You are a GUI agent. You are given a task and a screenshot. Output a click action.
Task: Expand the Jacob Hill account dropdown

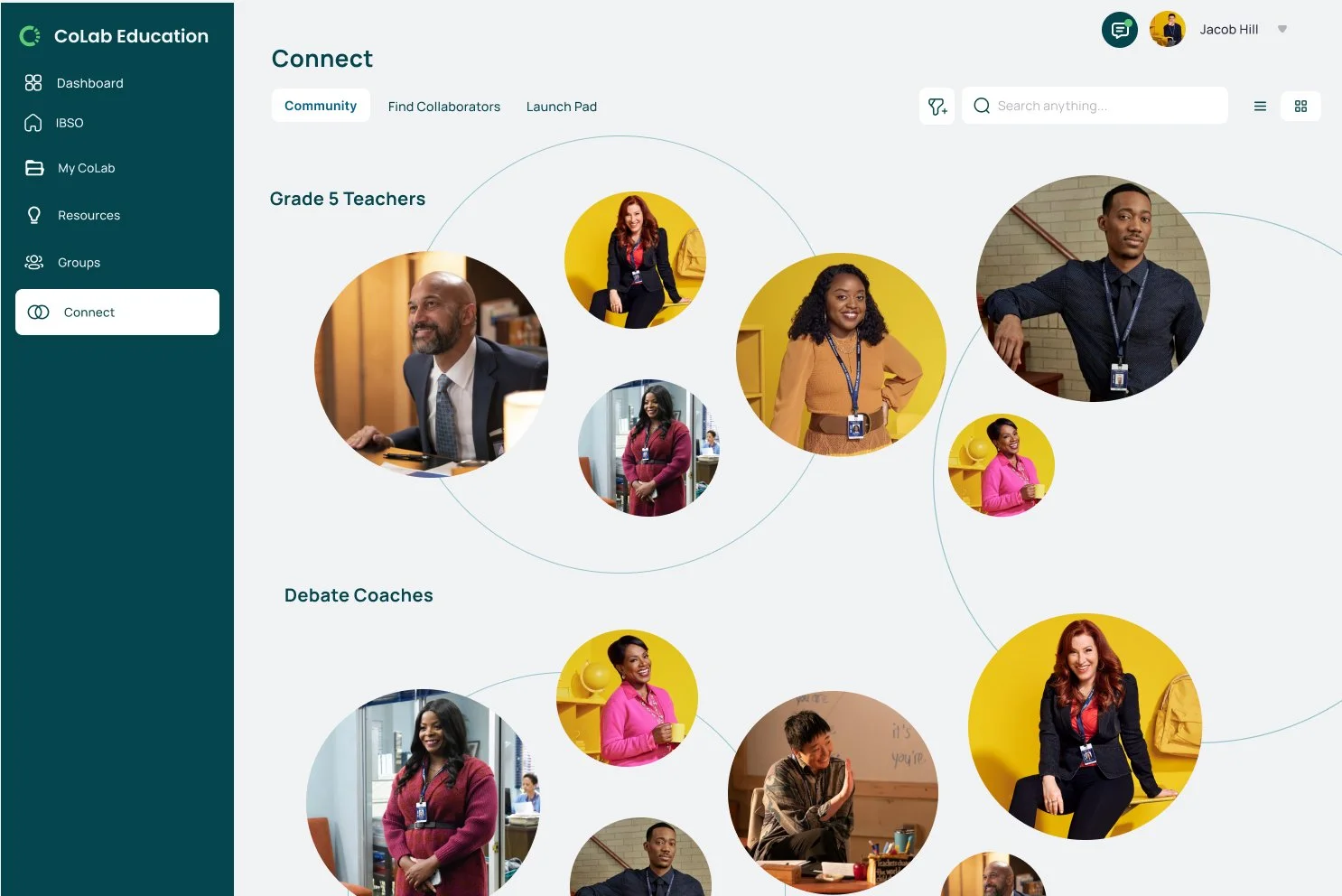1281,30
